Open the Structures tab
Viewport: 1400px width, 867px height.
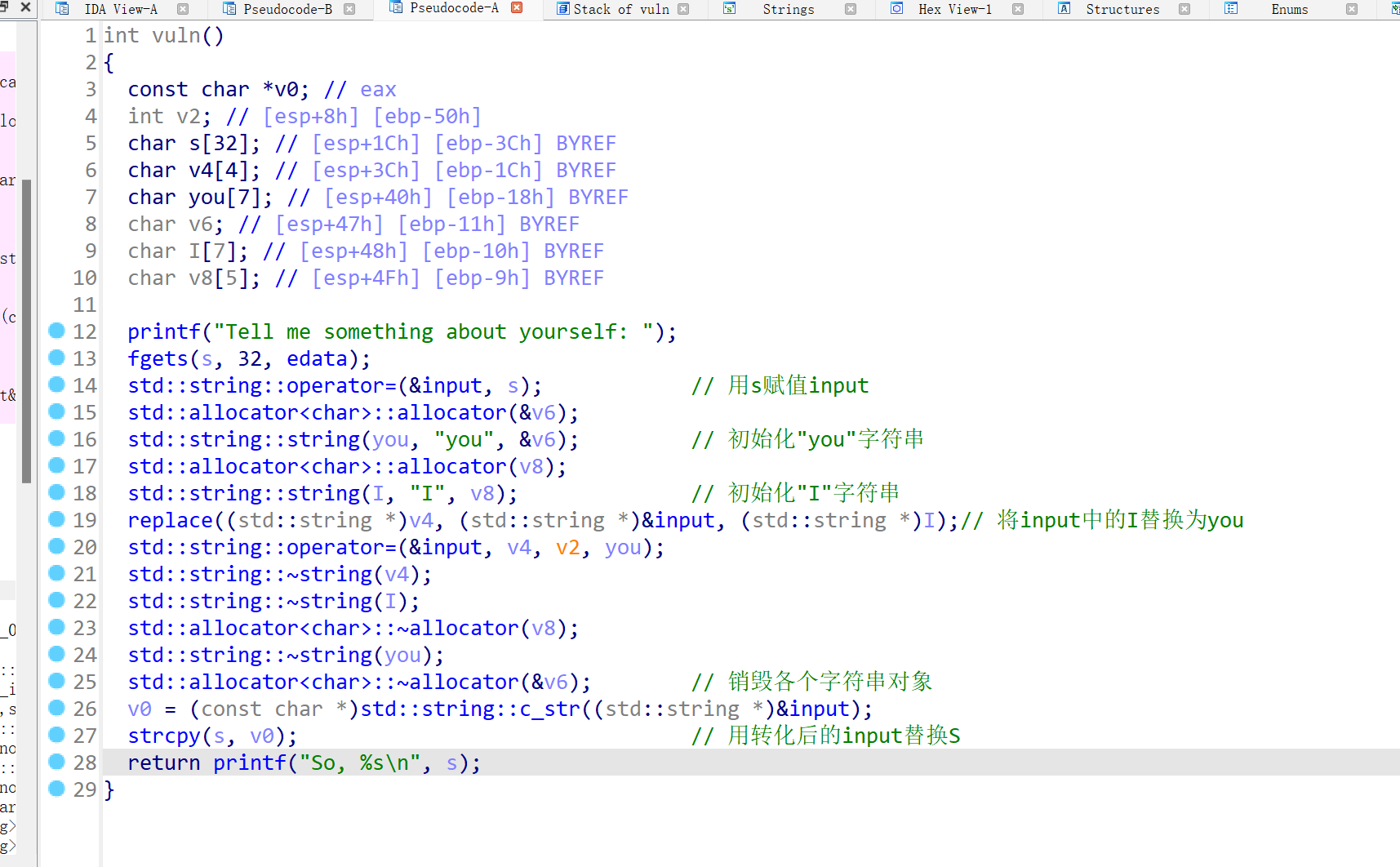pos(1122,9)
